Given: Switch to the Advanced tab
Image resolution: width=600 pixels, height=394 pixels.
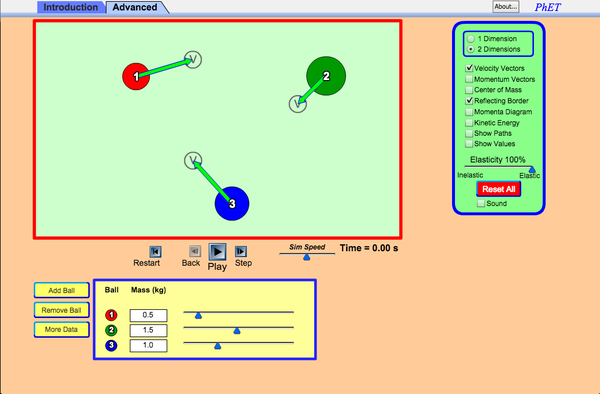Looking at the screenshot, I should (x=135, y=7).
